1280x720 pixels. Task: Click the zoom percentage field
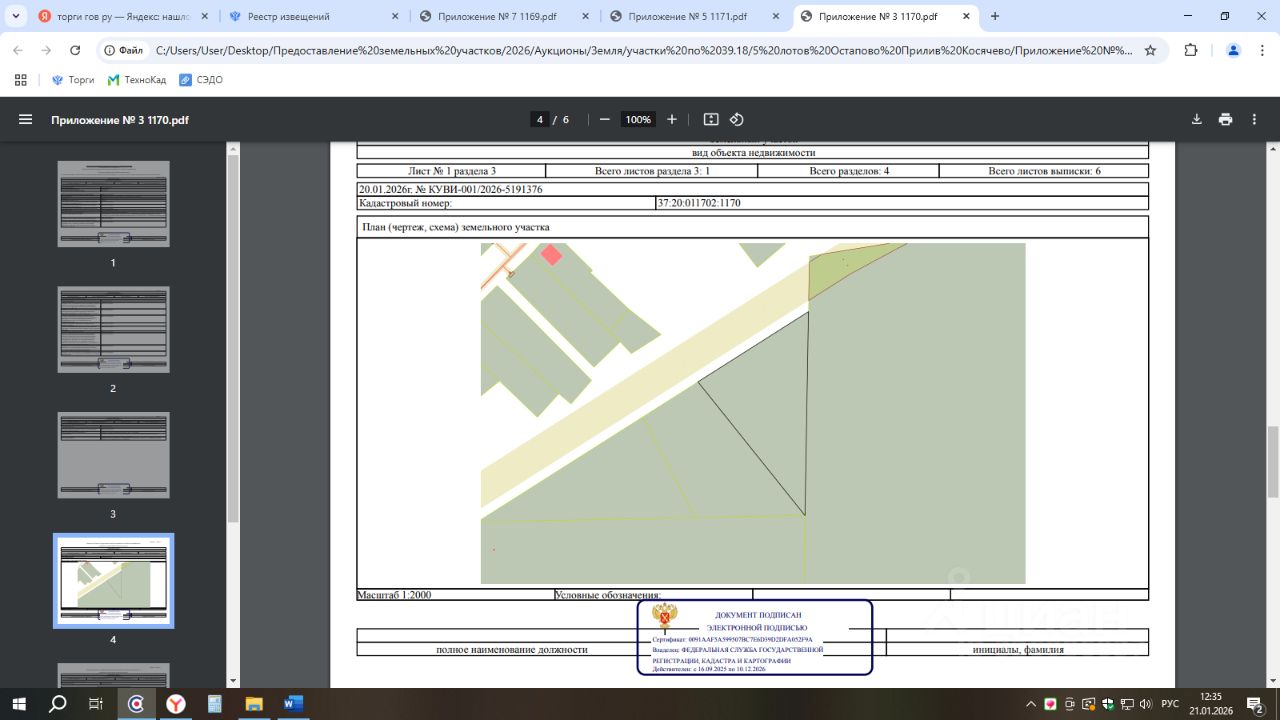pos(638,119)
